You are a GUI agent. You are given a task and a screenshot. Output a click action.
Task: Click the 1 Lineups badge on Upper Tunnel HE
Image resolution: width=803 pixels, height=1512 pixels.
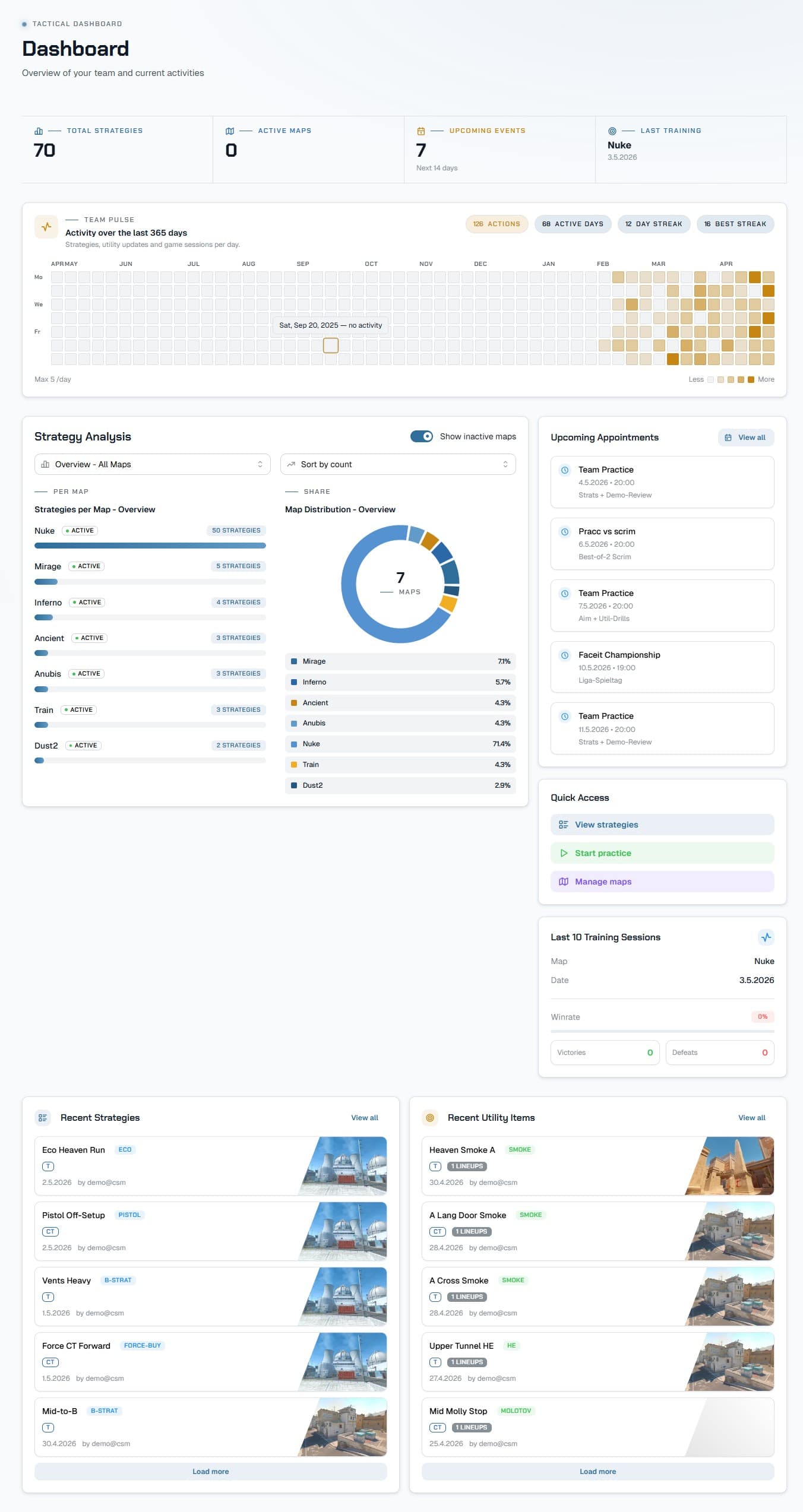pyautogui.click(x=467, y=1362)
